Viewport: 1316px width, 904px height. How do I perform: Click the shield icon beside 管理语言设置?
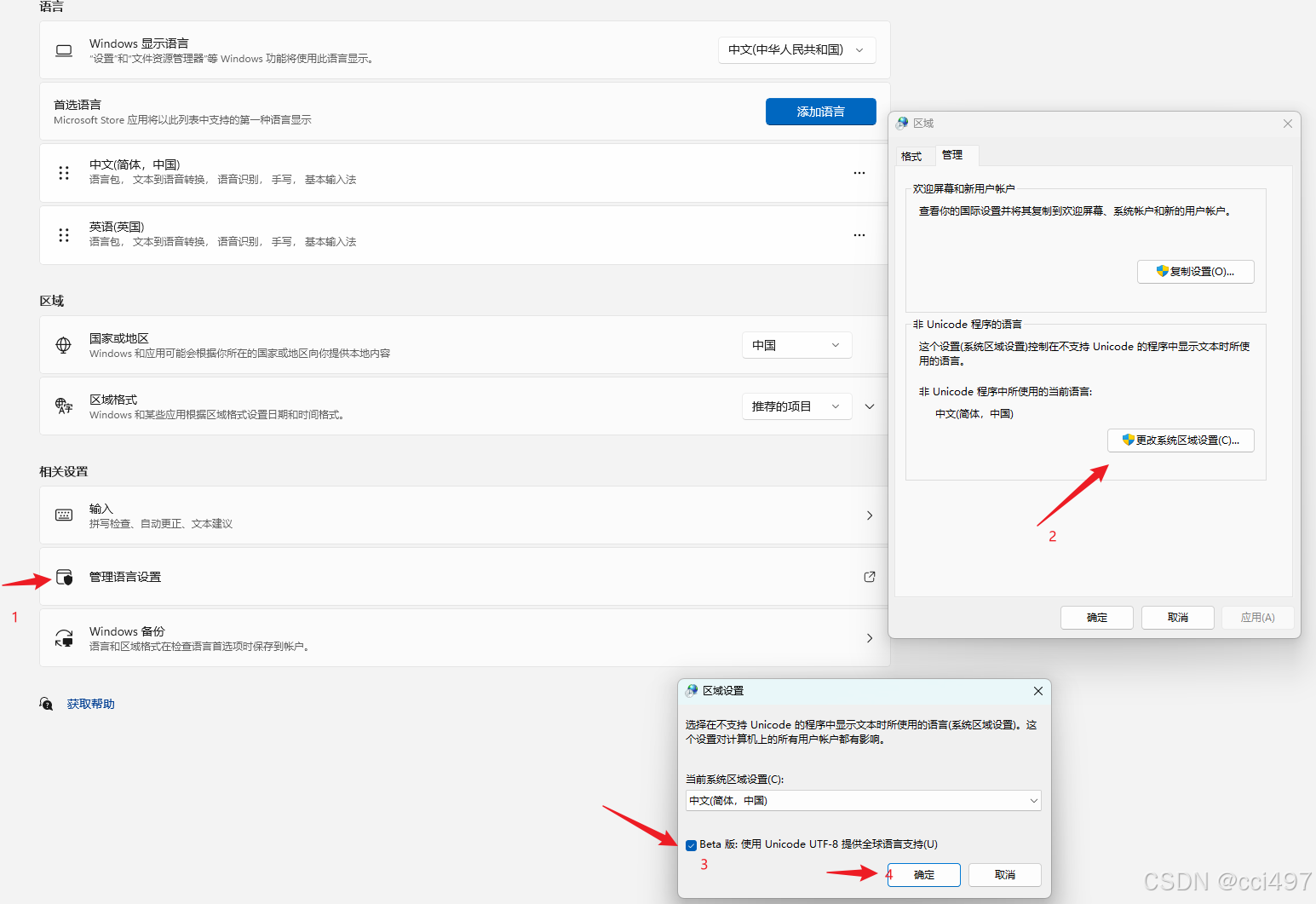coord(65,577)
